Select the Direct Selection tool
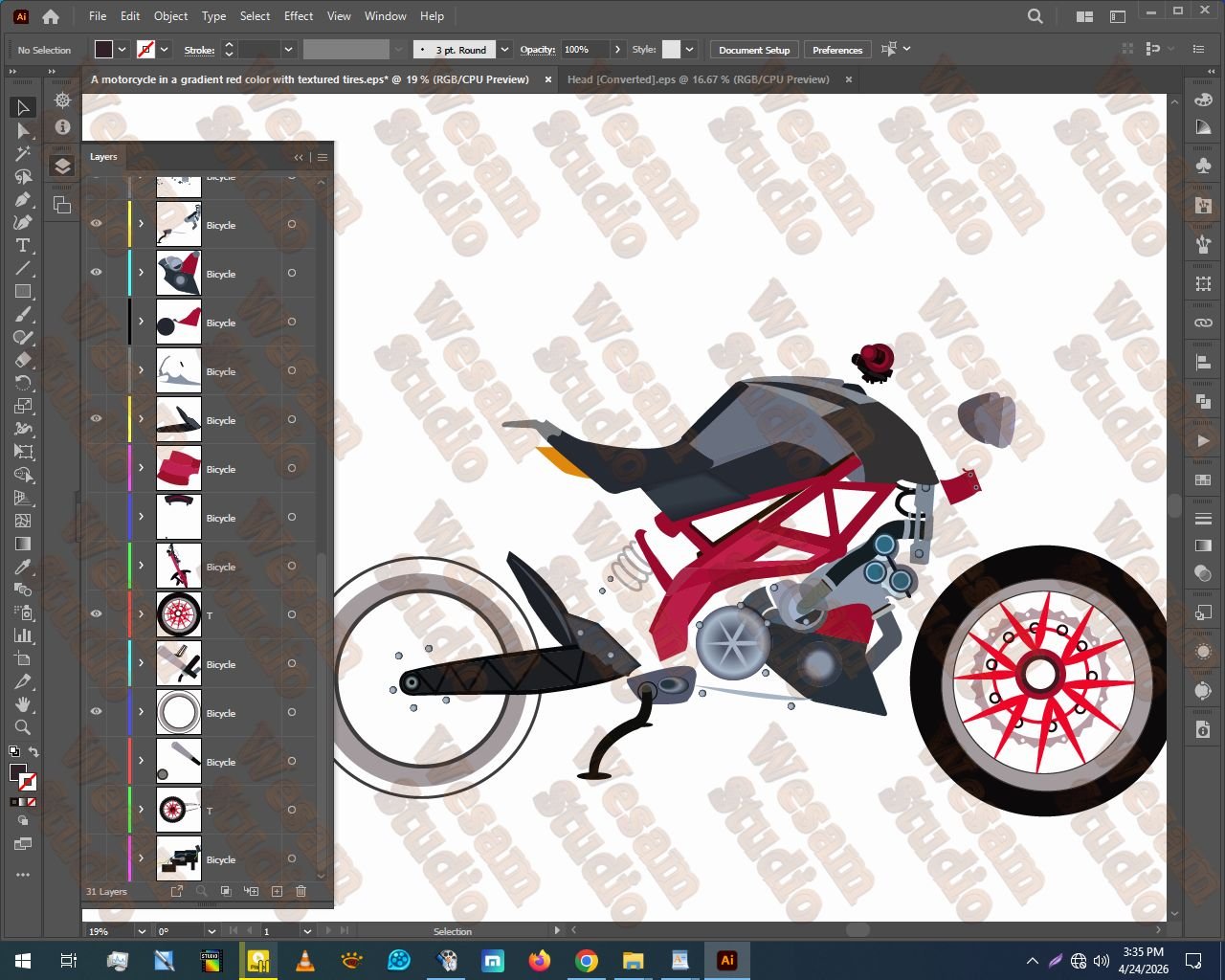Image resolution: width=1225 pixels, height=980 pixels. click(24, 130)
